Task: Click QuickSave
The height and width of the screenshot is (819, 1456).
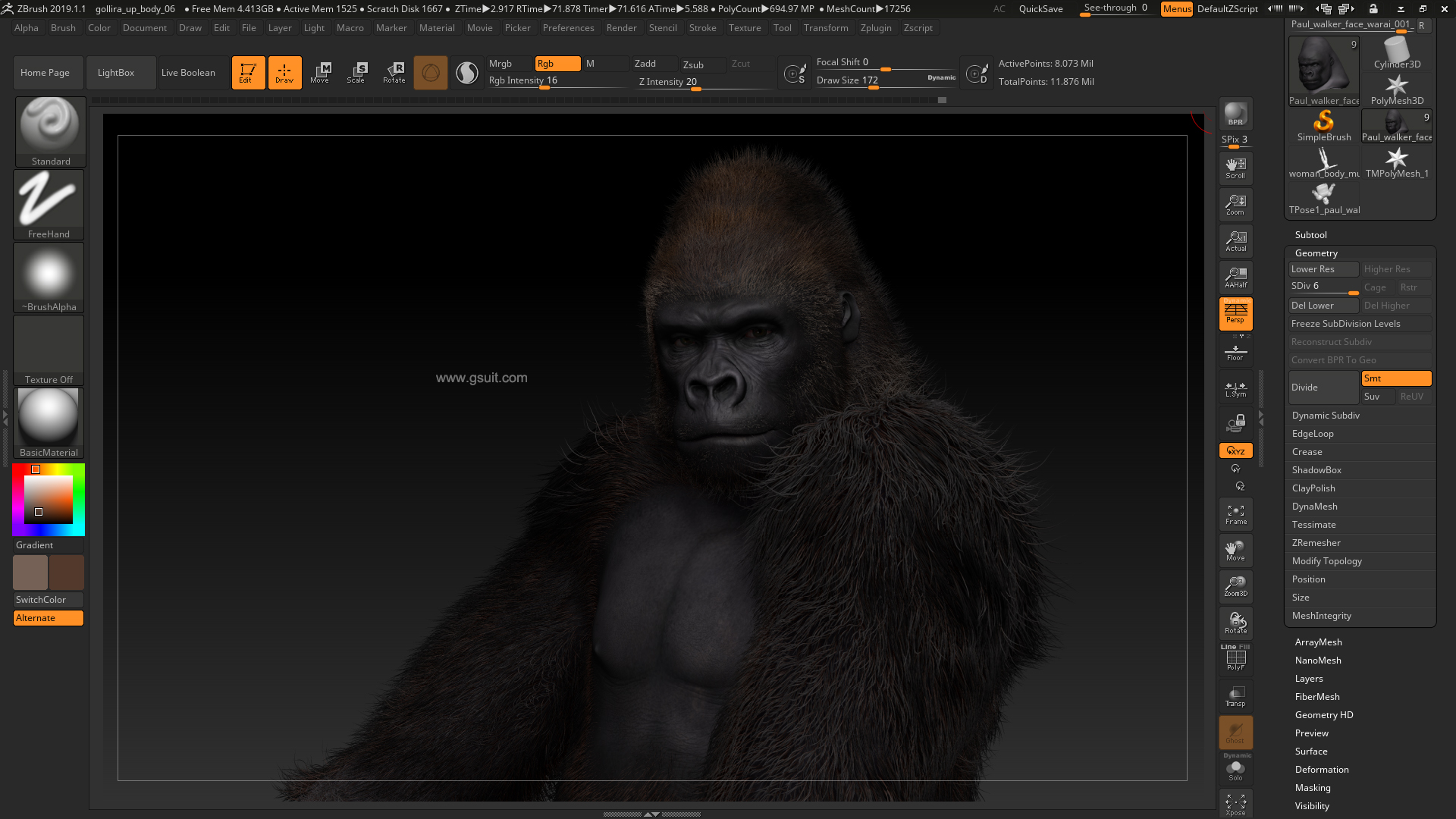Action: [x=1040, y=9]
